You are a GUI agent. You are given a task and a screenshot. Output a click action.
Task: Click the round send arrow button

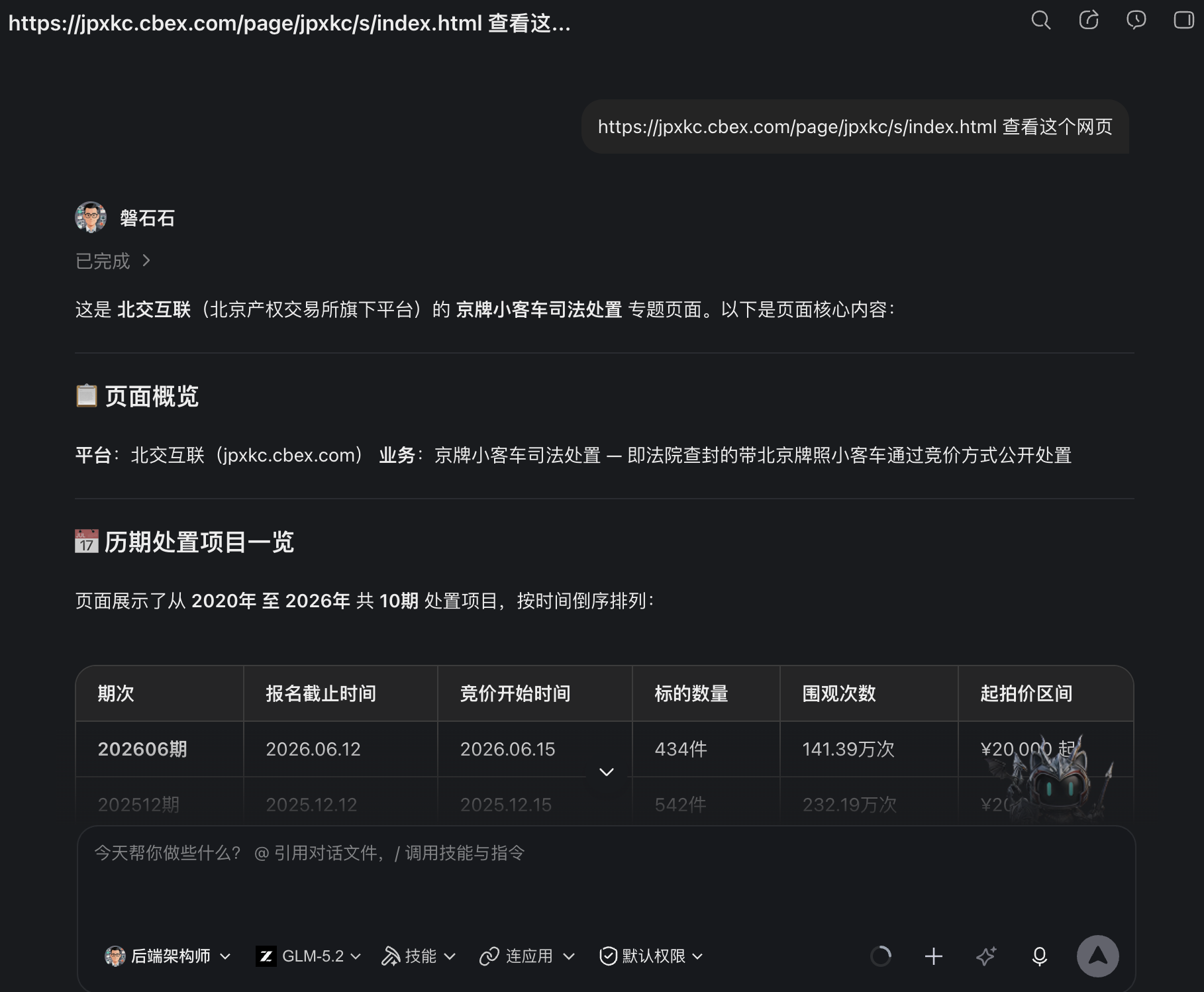[1097, 956]
